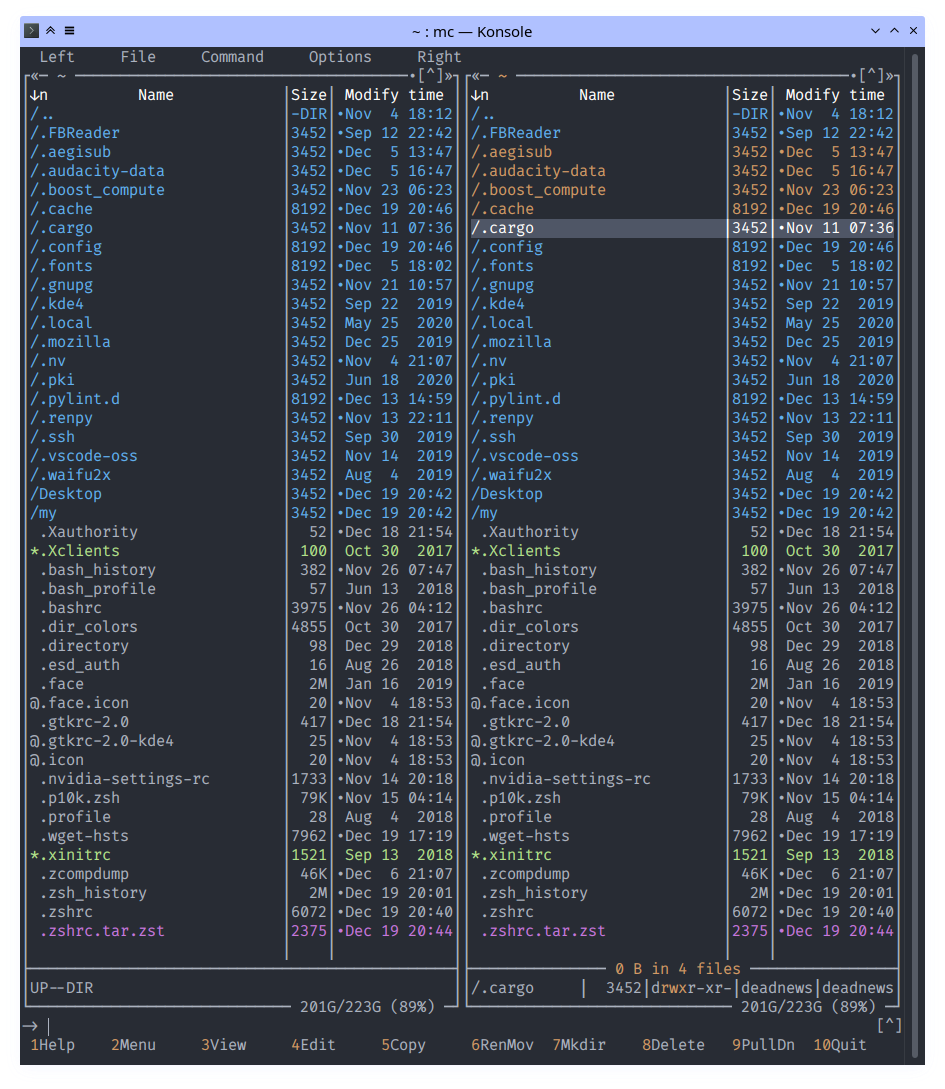Select the /.mozilla directory in left panel
The height and width of the screenshot is (1089, 945).
pos(70,342)
